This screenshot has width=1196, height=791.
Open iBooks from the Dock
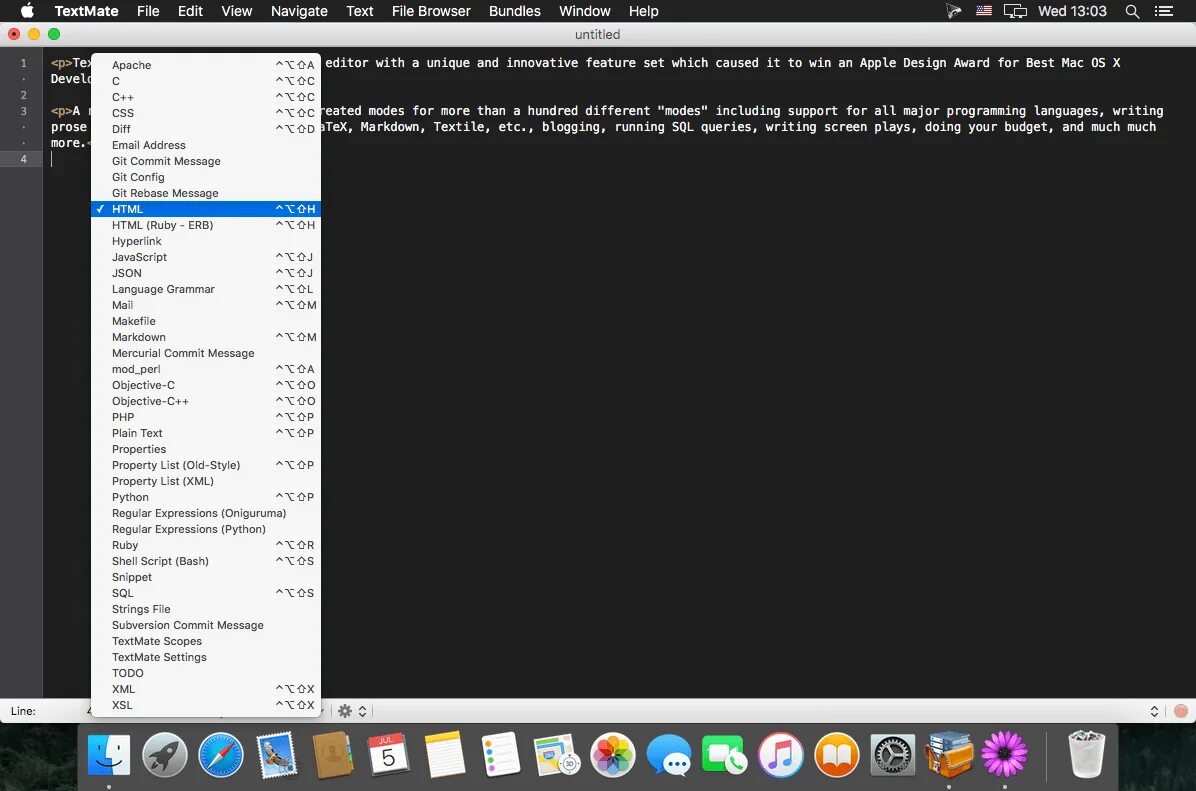pos(837,754)
